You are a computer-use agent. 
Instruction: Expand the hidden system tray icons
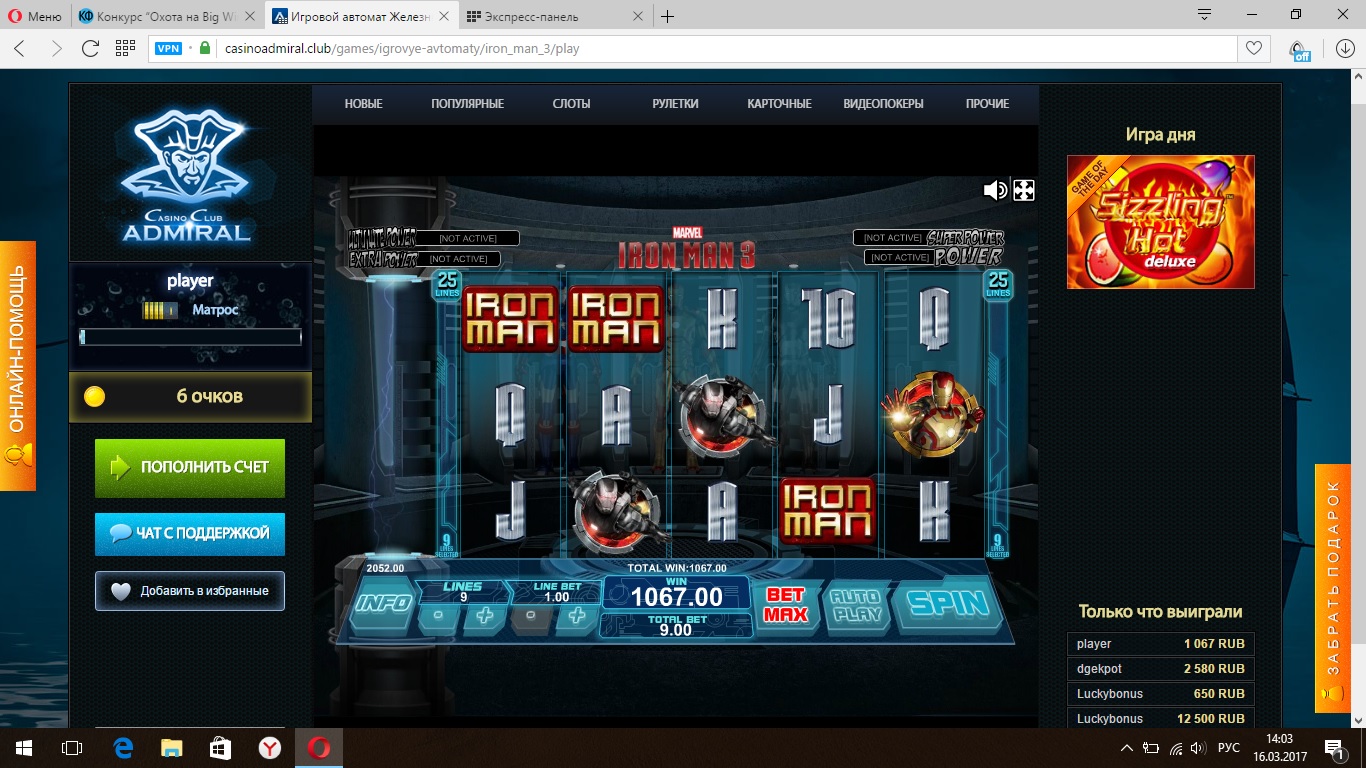(x=1127, y=748)
